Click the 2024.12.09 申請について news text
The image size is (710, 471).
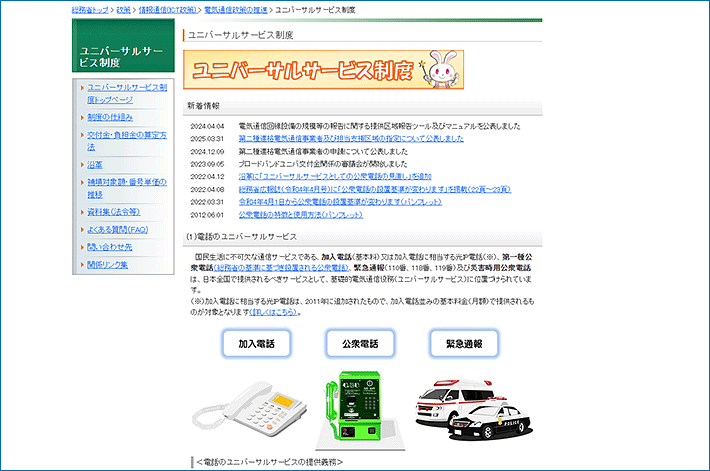pos(323,151)
